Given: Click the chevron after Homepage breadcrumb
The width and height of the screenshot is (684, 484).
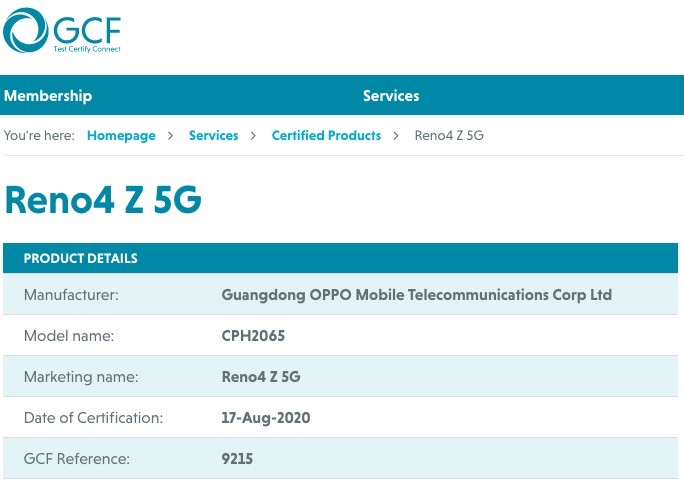Looking at the screenshot, I should (x=171, y=136).
